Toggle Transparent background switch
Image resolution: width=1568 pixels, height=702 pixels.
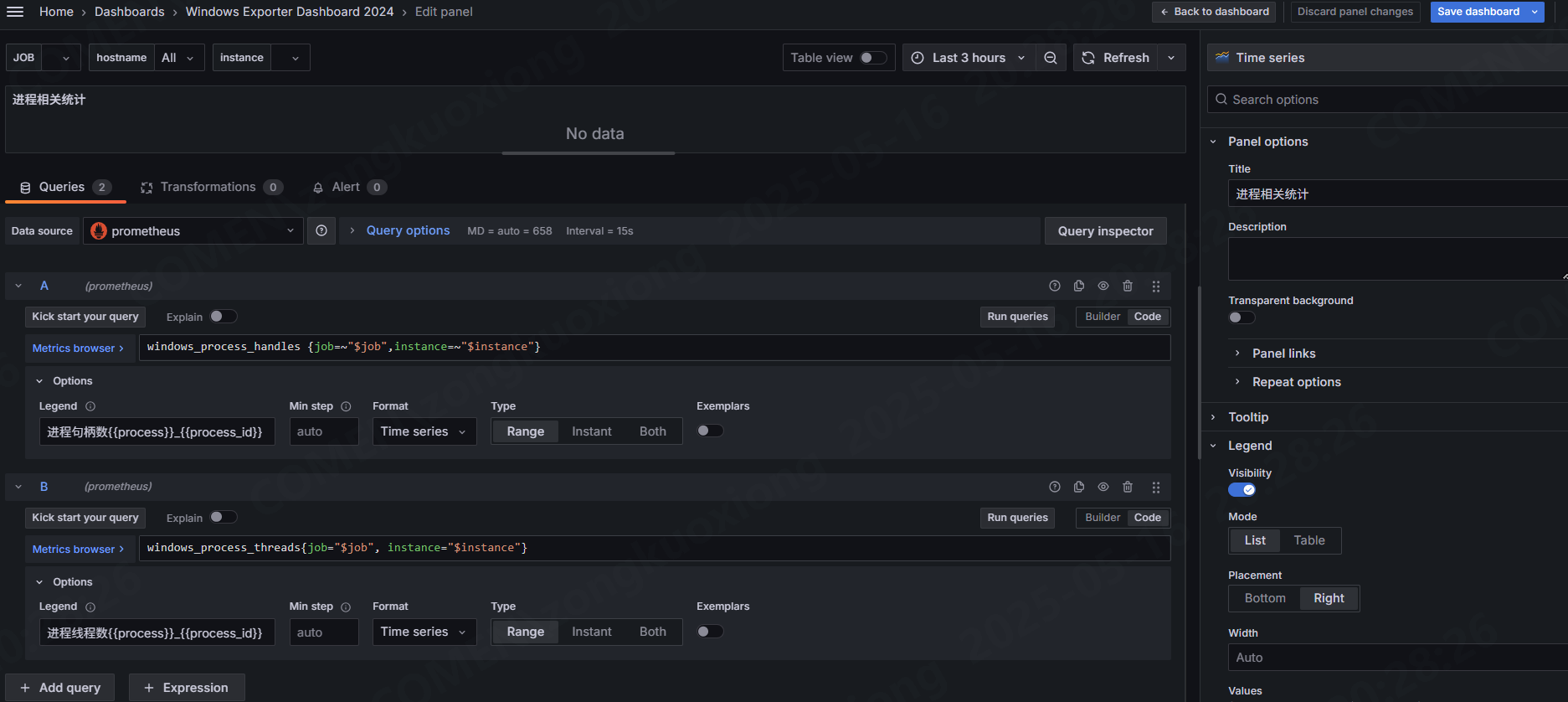click(x=1242, y=317)
